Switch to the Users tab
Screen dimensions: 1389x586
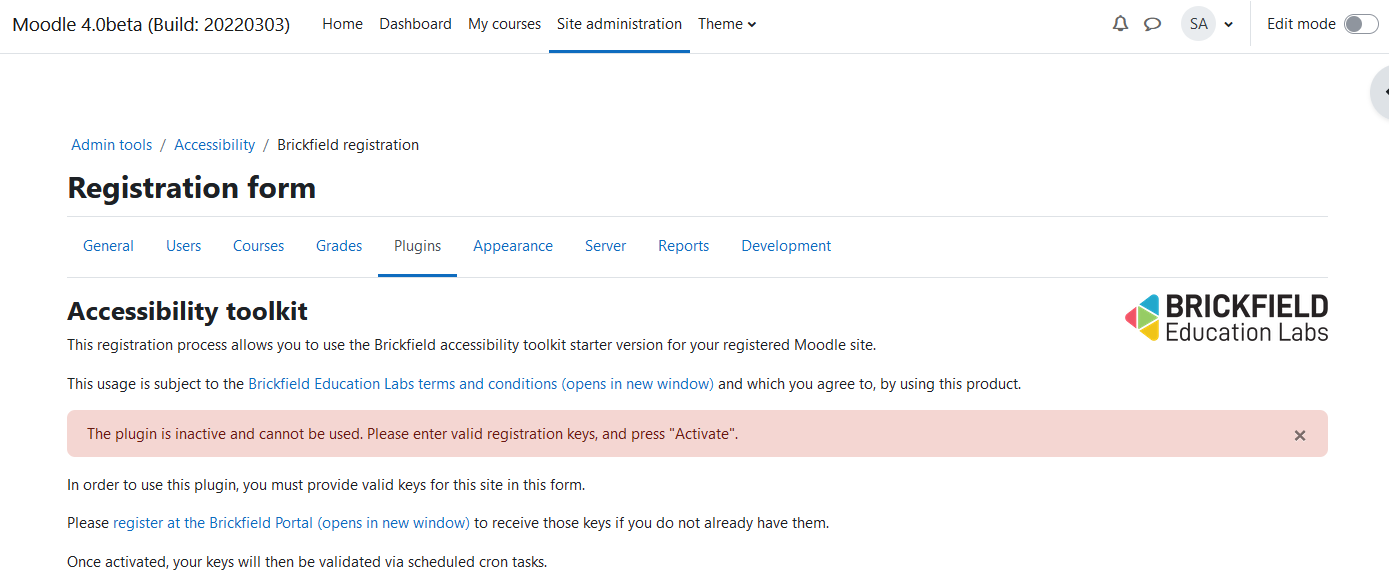(184, 246)
